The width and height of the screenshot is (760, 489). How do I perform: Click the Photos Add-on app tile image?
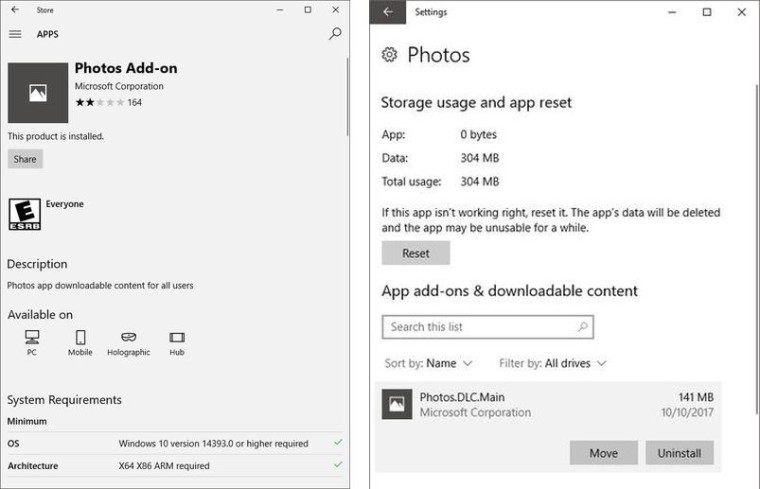point(38,92)
